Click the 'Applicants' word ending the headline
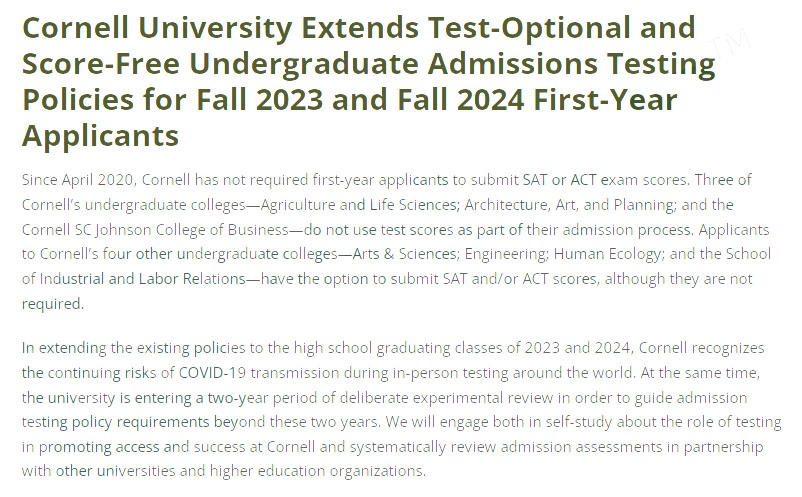 [101, 135]
